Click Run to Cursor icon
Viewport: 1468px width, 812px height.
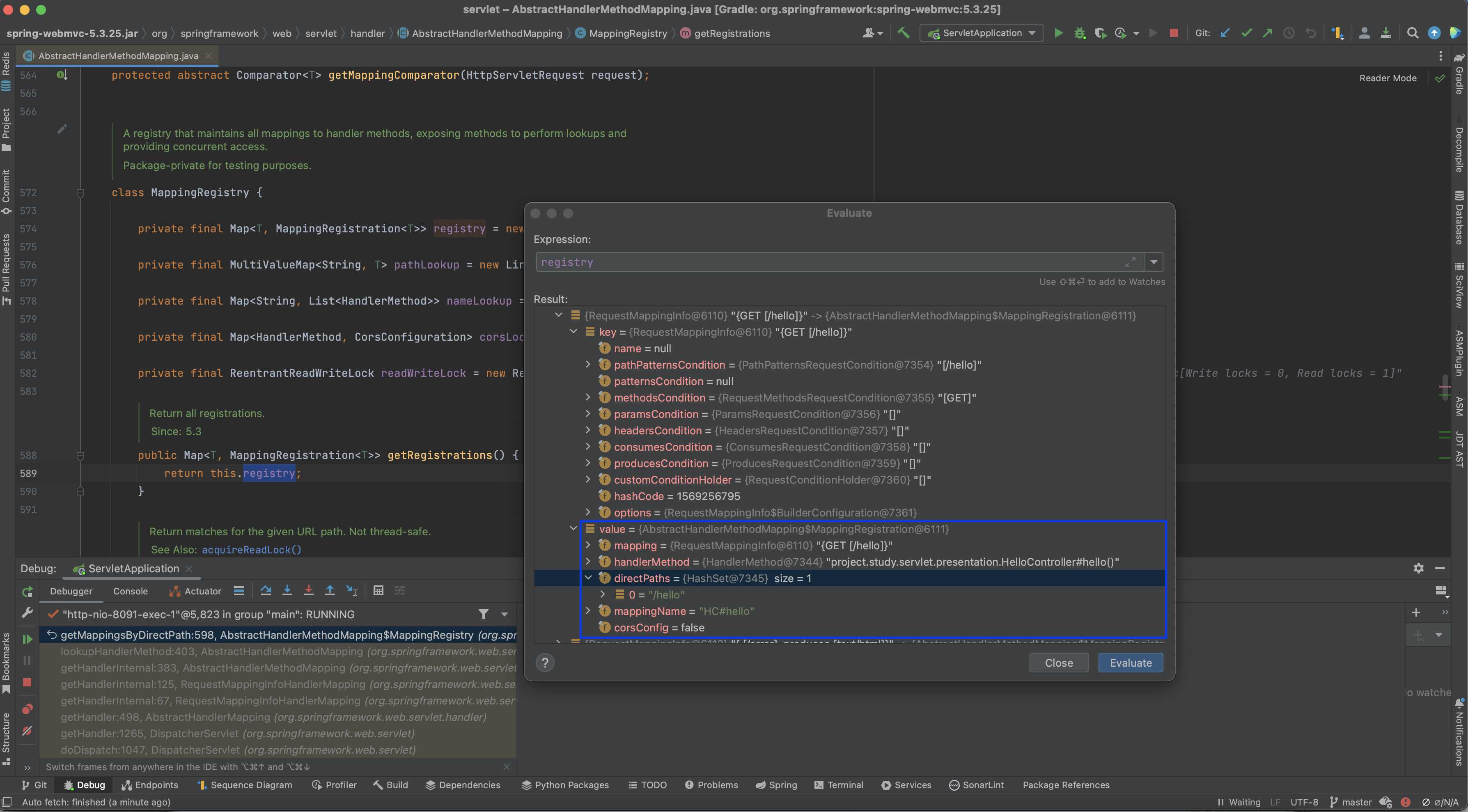click(352, 591)
